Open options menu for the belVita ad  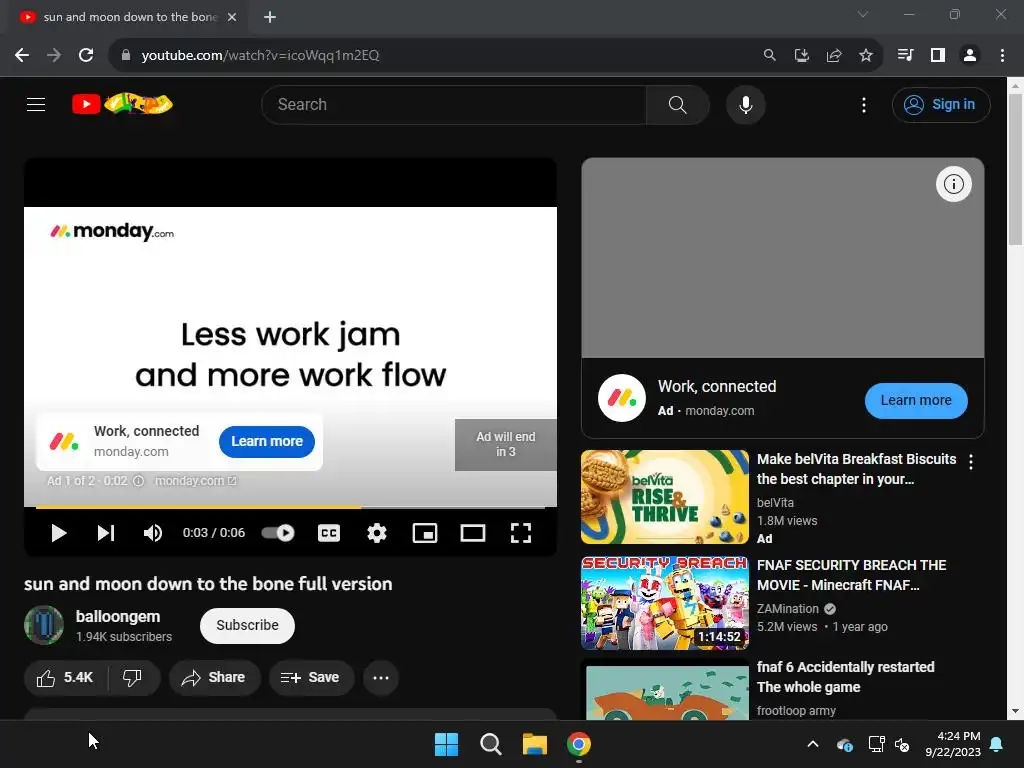click(x=971, y=462)
